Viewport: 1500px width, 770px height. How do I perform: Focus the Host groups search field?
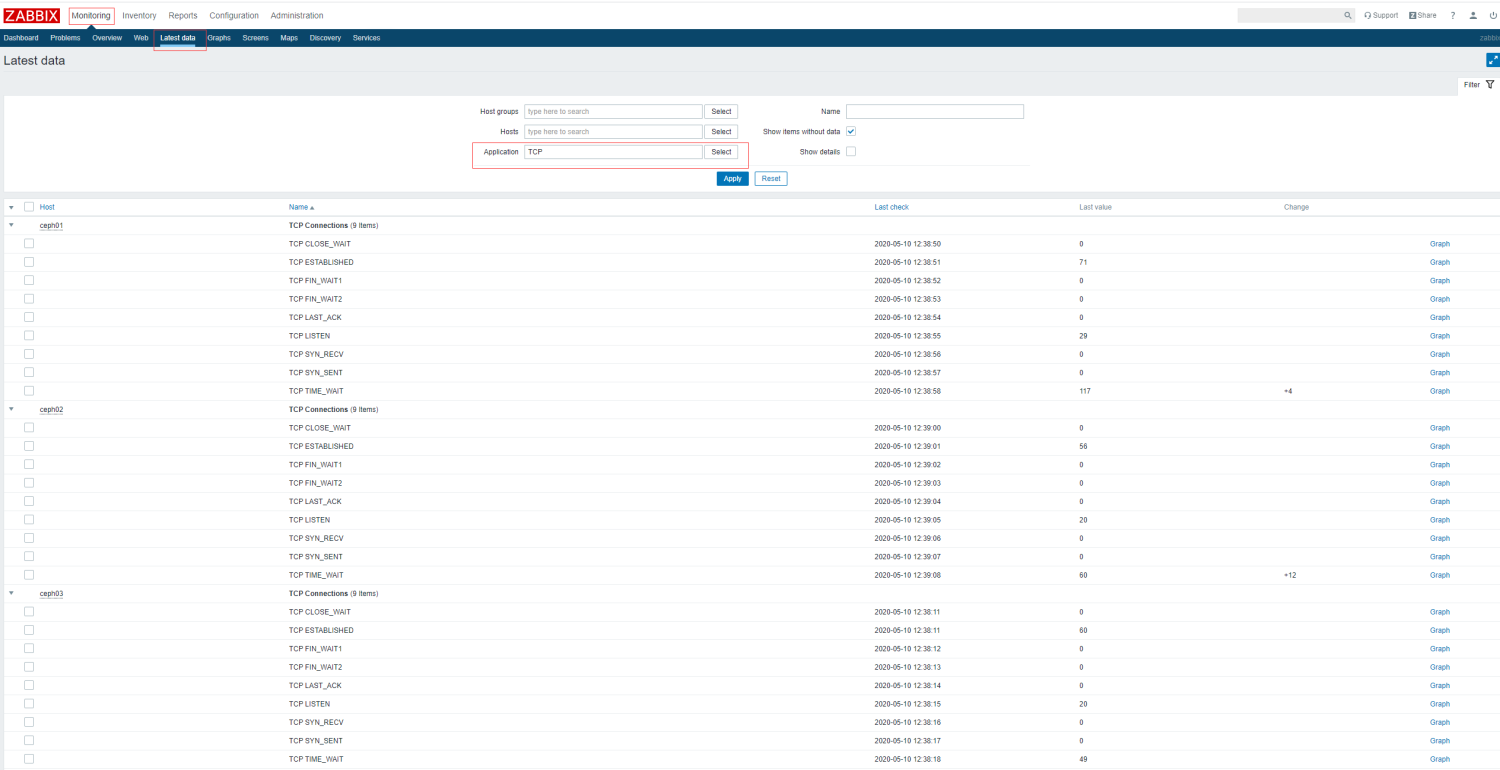click(613, 112)
